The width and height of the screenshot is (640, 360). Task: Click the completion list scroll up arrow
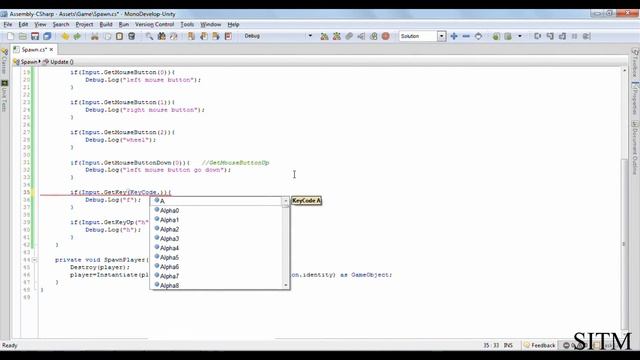(286, 201)
